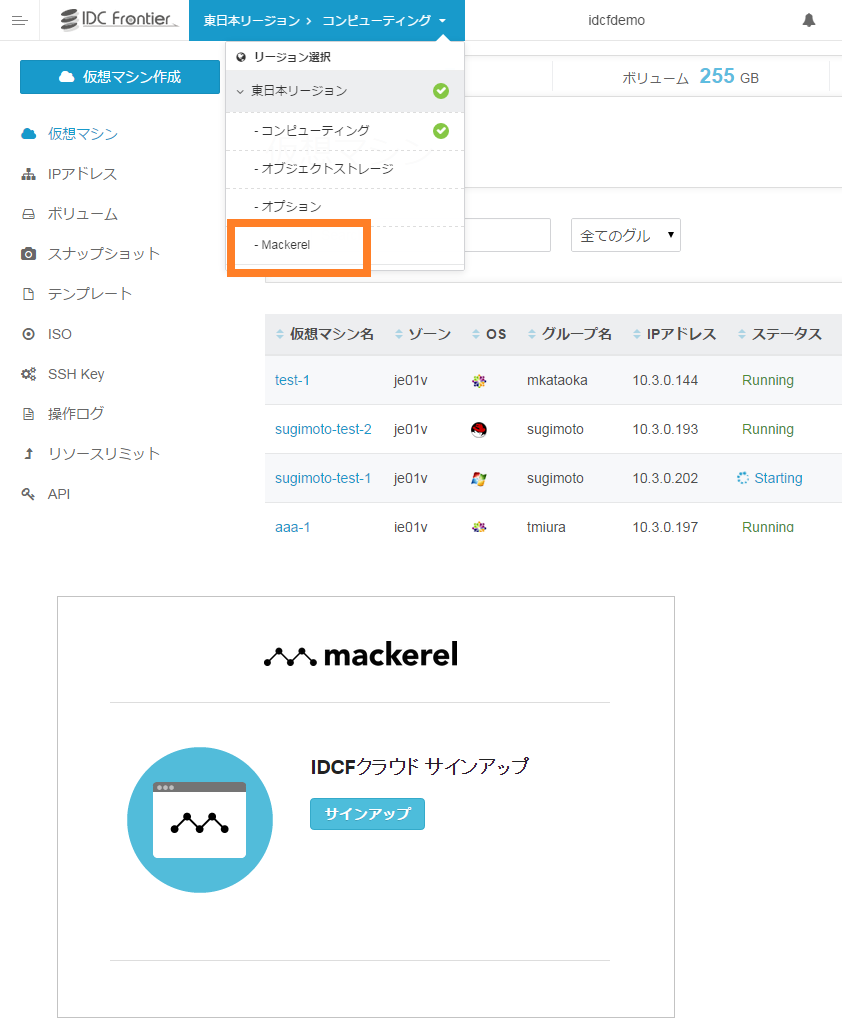Open the 全てのグル group dropdown
Screen dimensions: 848x1022
coord(625,235)
